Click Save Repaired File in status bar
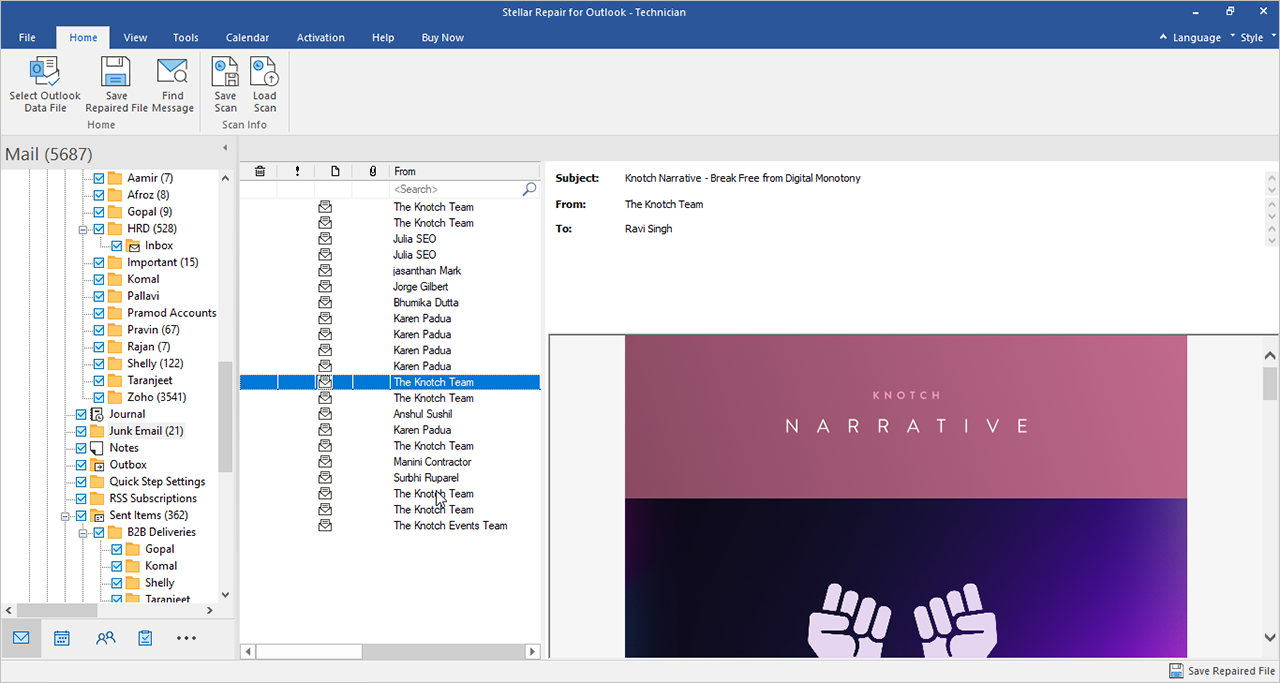The height and width of the screenshot is (683, 1280). click(1222, 671)
